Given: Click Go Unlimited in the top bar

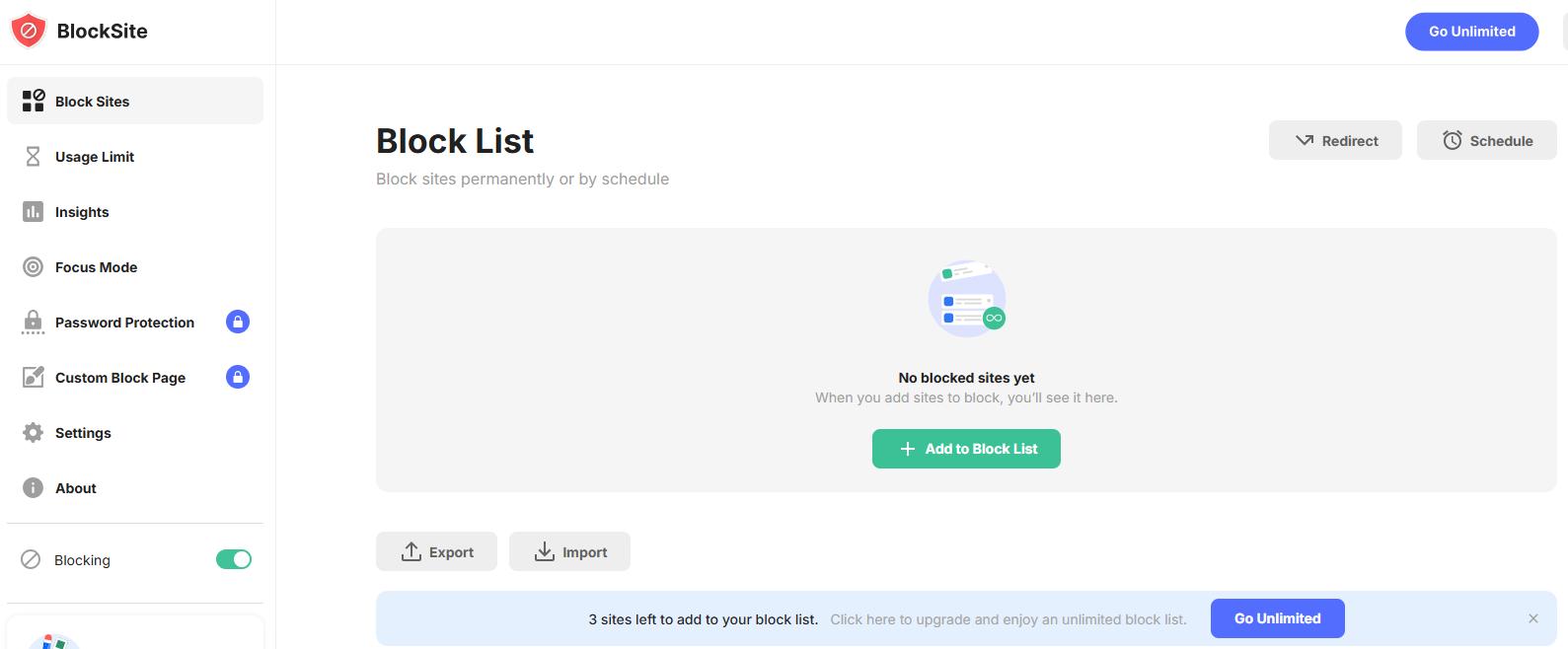Looking at the screenshot, I should pos(1471,31).
